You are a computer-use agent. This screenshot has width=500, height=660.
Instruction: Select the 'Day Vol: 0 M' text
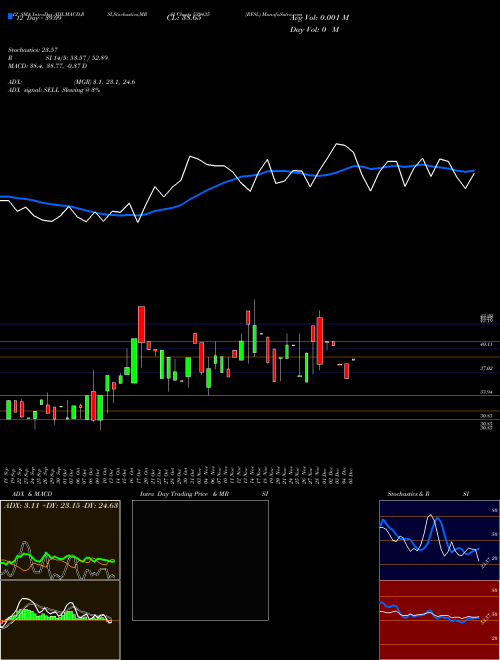tap(314, 30)
